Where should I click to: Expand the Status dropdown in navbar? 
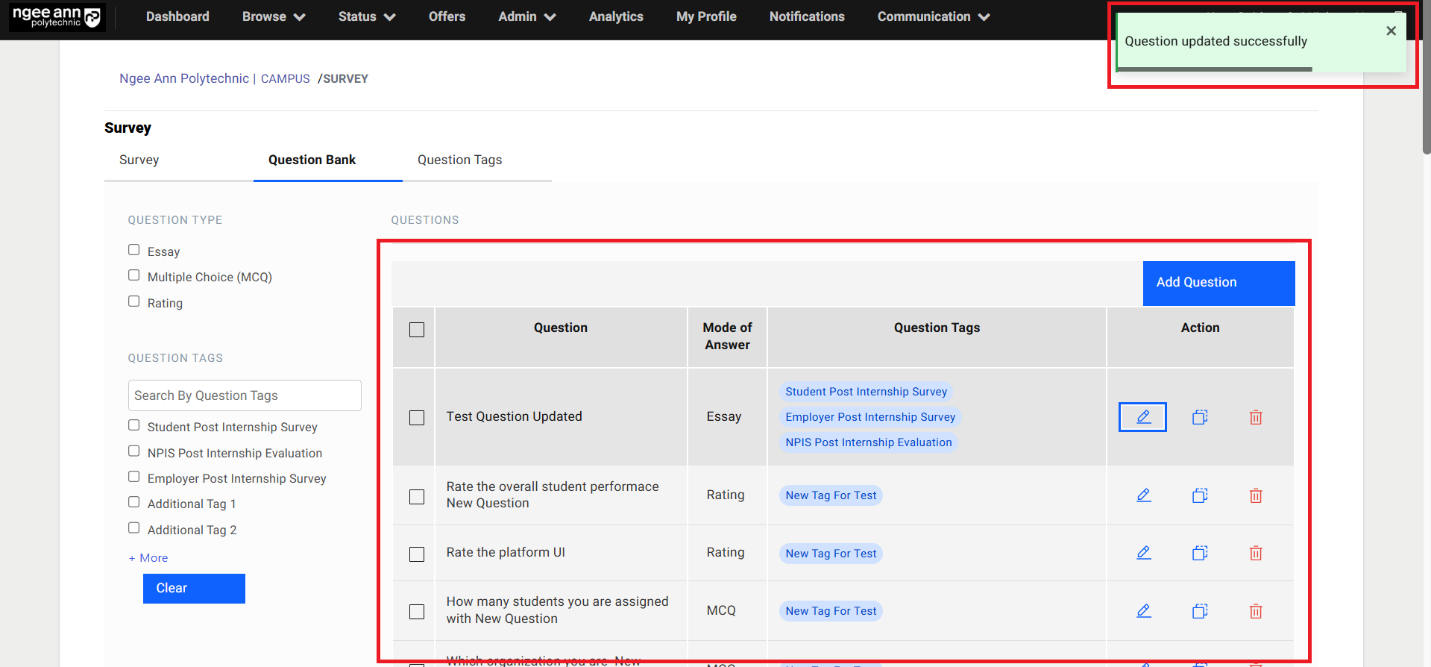366,17
